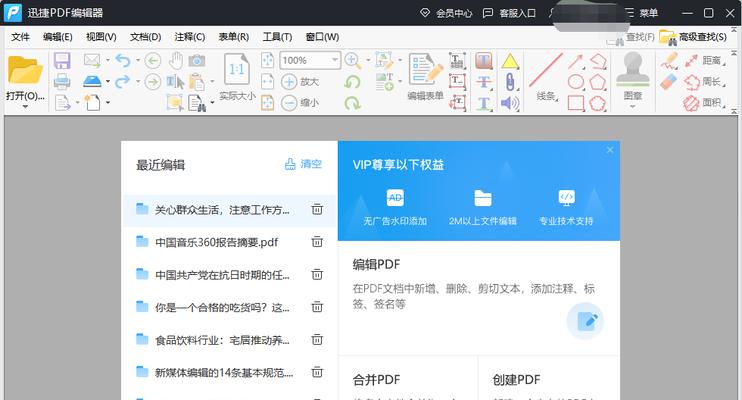Image resolution: width=742 pixels, height=400 pixels.
Task: Rotate view clockwise with green arrow
Action: [x=352, y=102]
